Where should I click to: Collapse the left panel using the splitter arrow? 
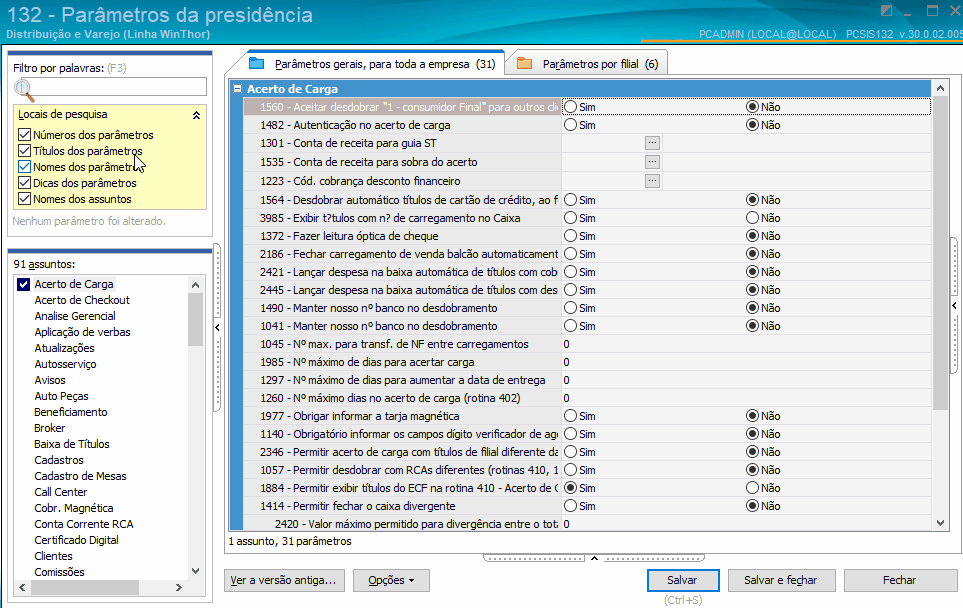tap(218, 327)
